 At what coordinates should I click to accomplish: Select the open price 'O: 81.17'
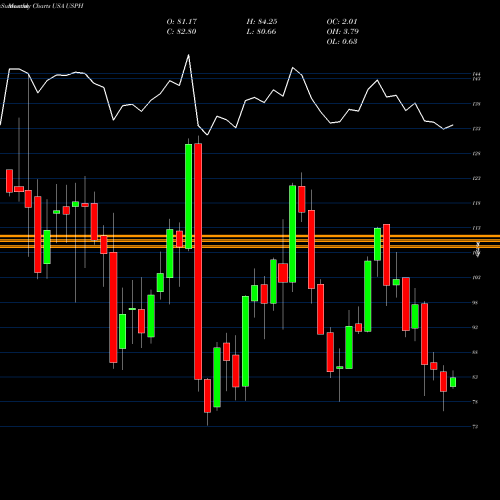(182, 22)
